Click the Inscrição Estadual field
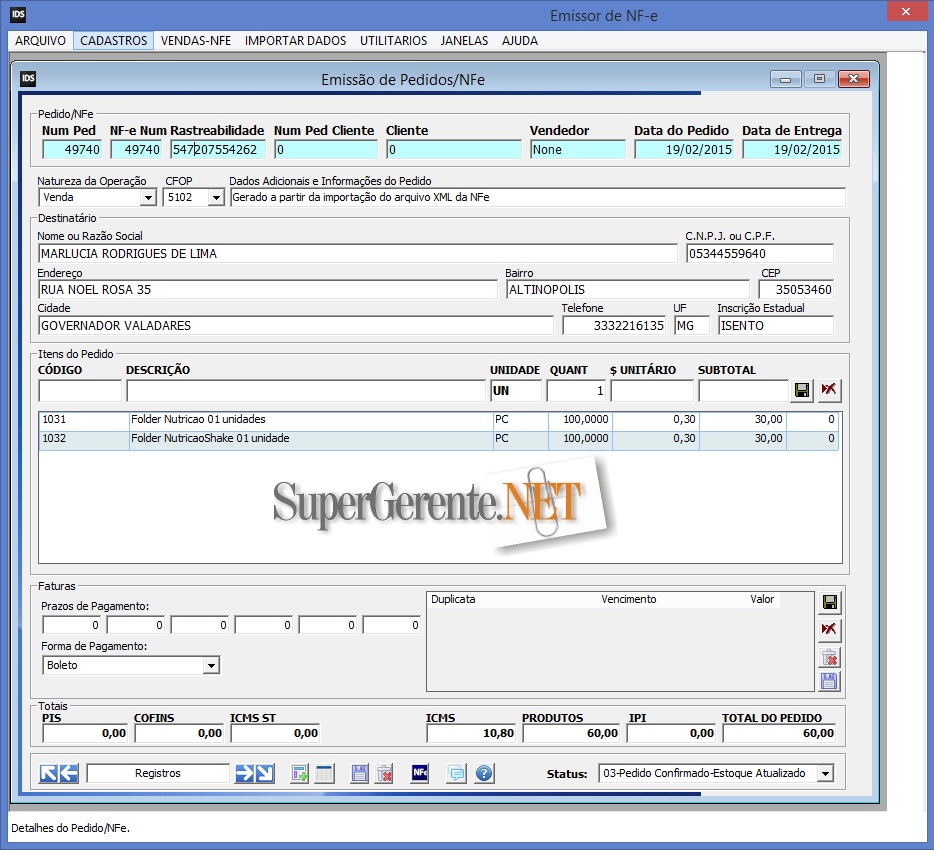 776,326
